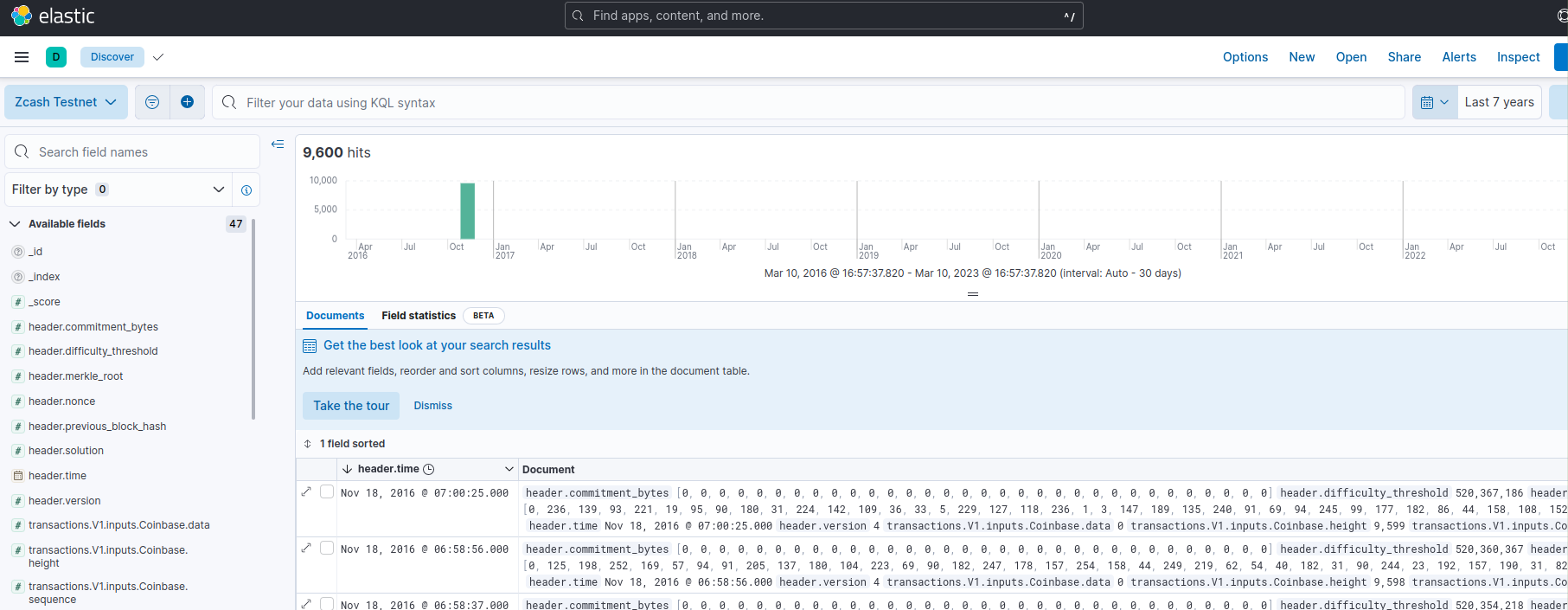Image resolution: width=1568 pixels, height=610 pixels.
Task: Click the Take the tour button
Action: pyautogui.click(x=351, y=406)
